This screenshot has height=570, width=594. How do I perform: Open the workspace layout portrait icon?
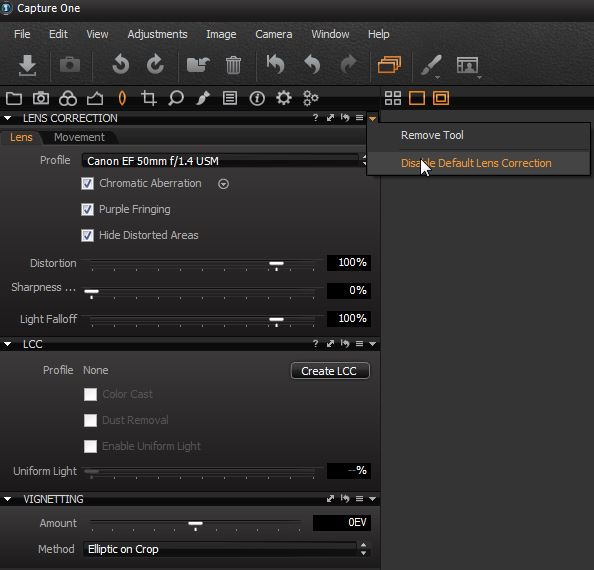click(x=468, y=66)
